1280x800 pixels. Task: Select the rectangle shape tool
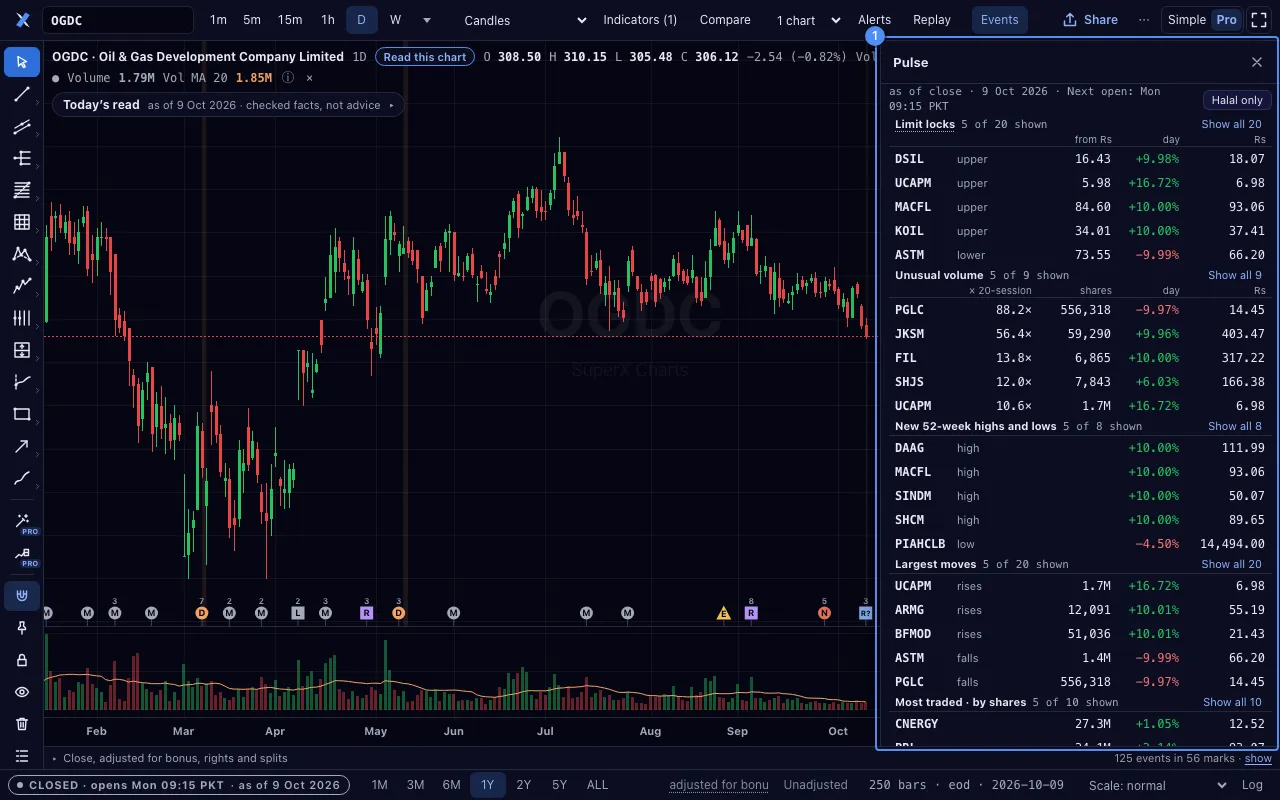22,414
